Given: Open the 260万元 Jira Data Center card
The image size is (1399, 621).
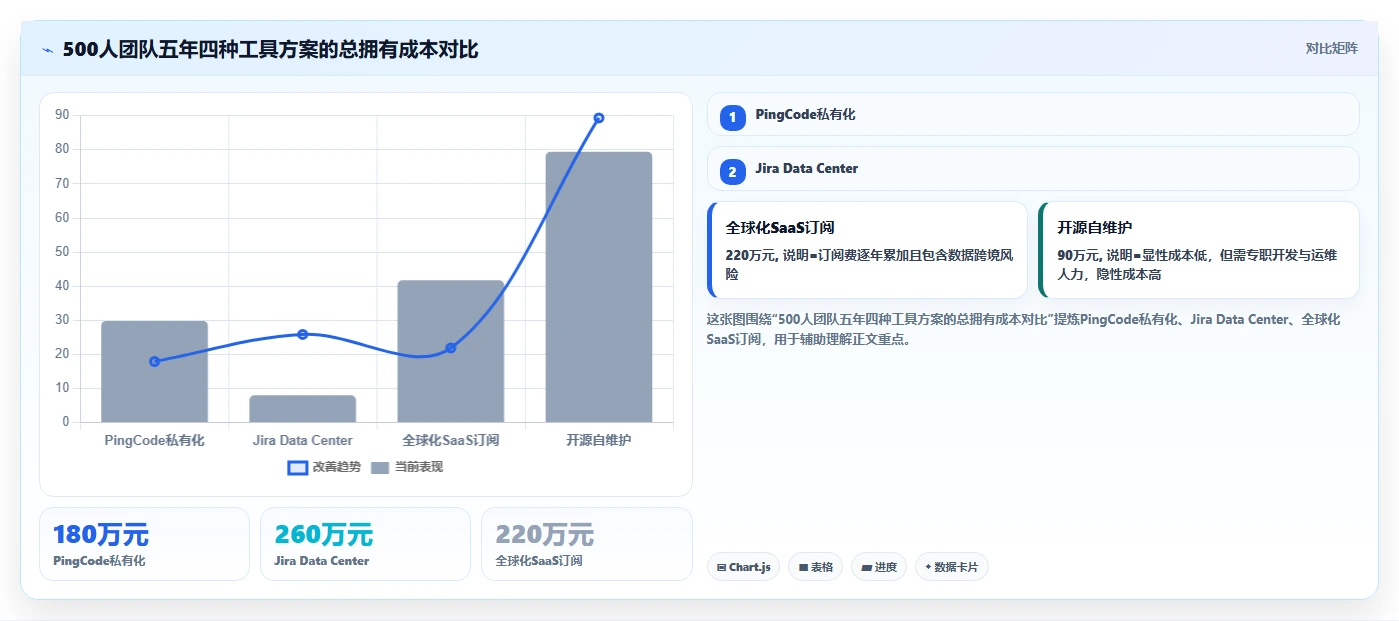Looking at the screenshot, I should coord(365,544).
